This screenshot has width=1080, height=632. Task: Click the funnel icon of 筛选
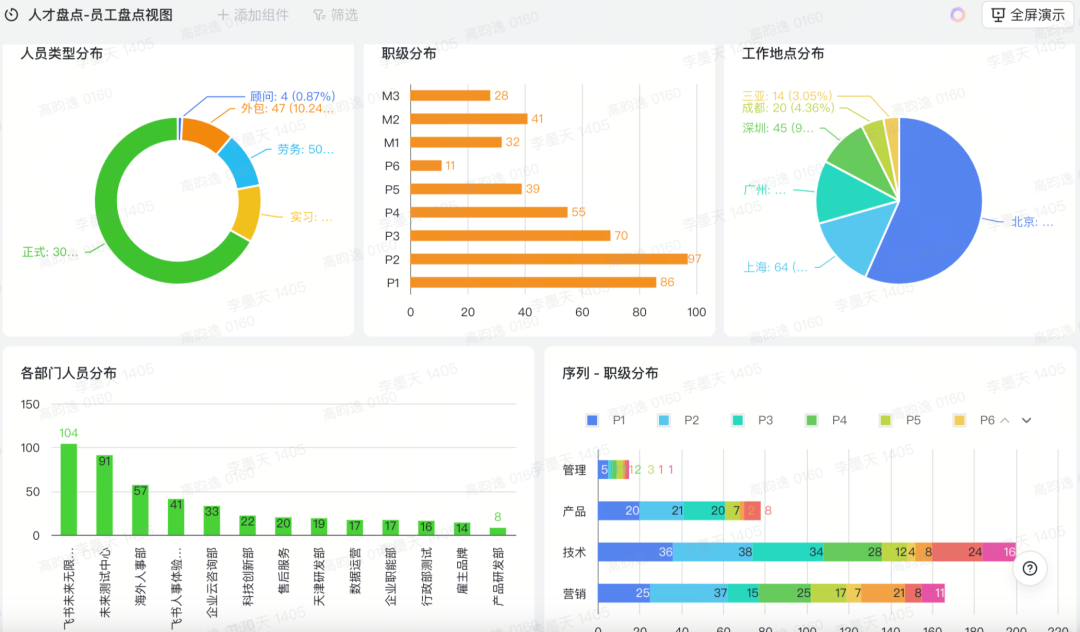click(x=319, y=14)
